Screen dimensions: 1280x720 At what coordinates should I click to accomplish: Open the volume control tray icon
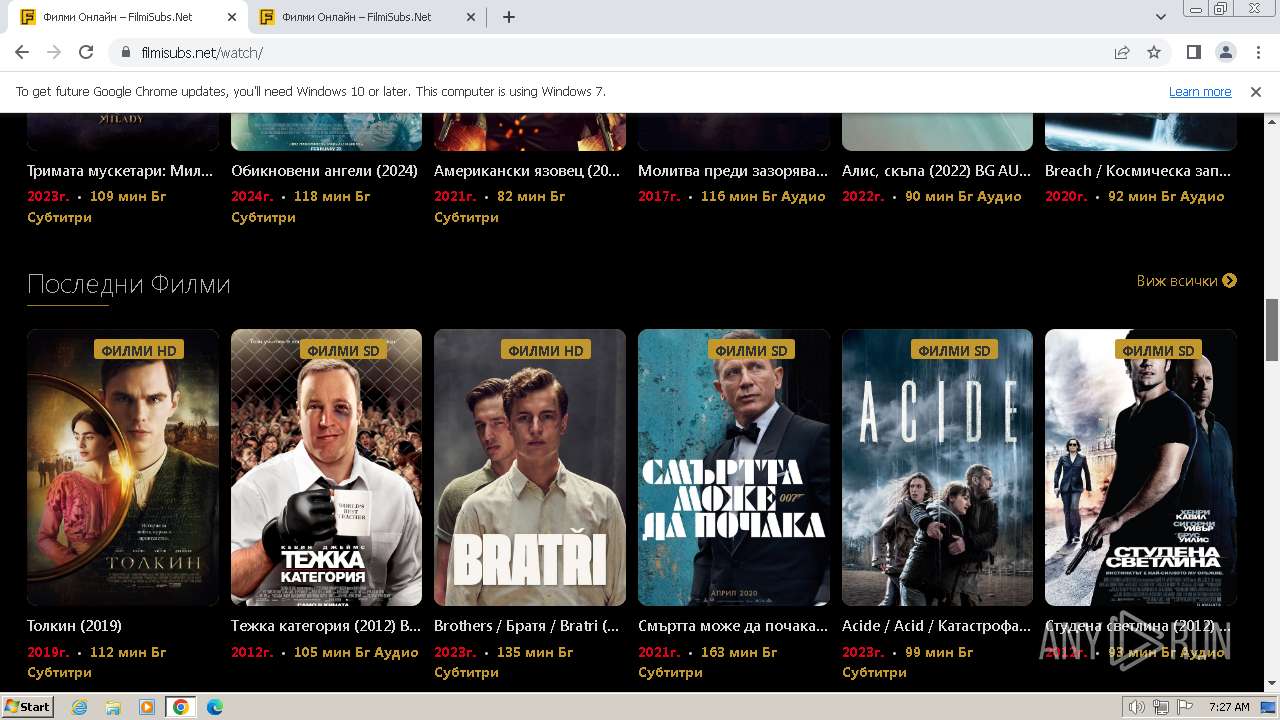[x=1137, y=707]
